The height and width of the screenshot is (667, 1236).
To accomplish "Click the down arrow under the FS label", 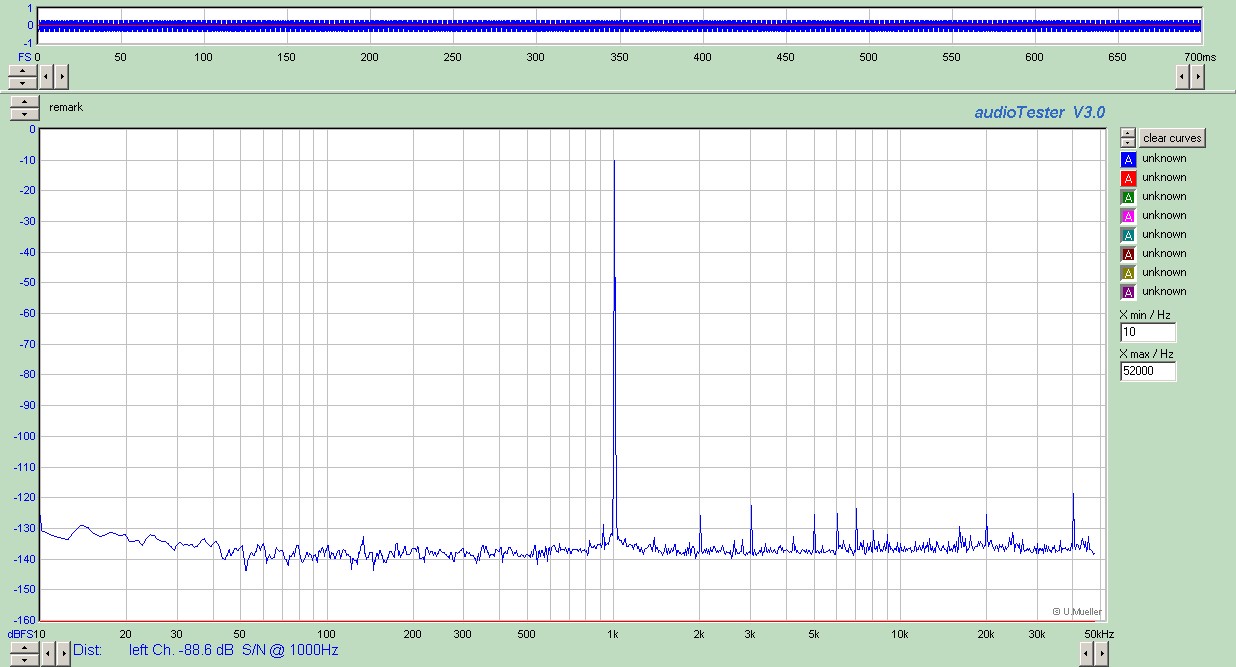I will 22,82.
